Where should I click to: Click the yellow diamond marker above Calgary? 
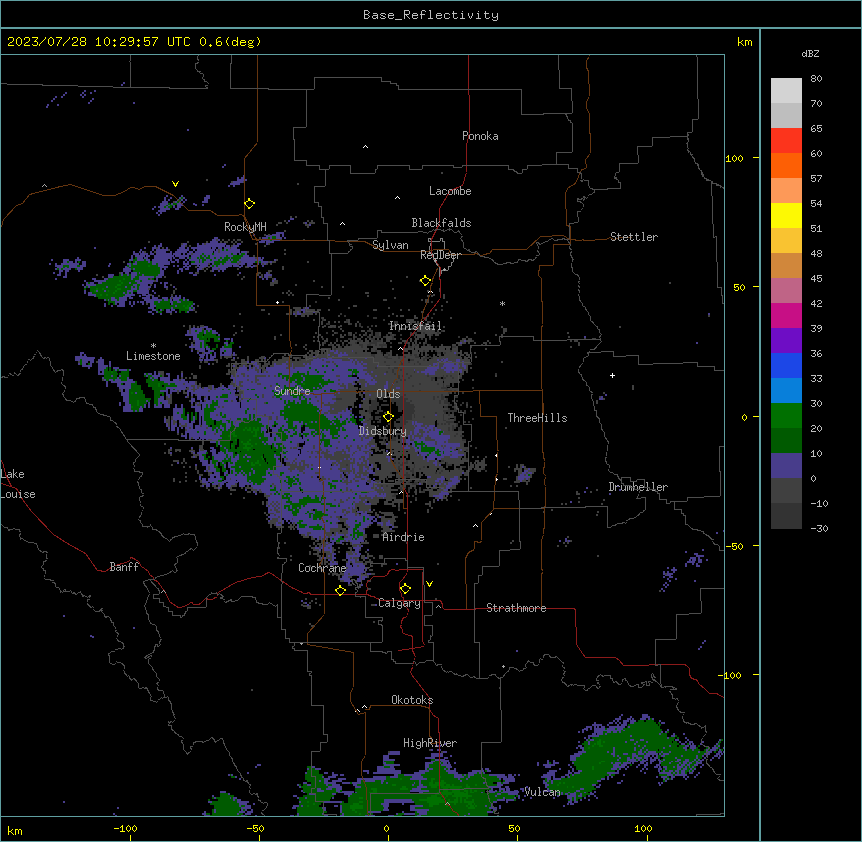point(405,589)
